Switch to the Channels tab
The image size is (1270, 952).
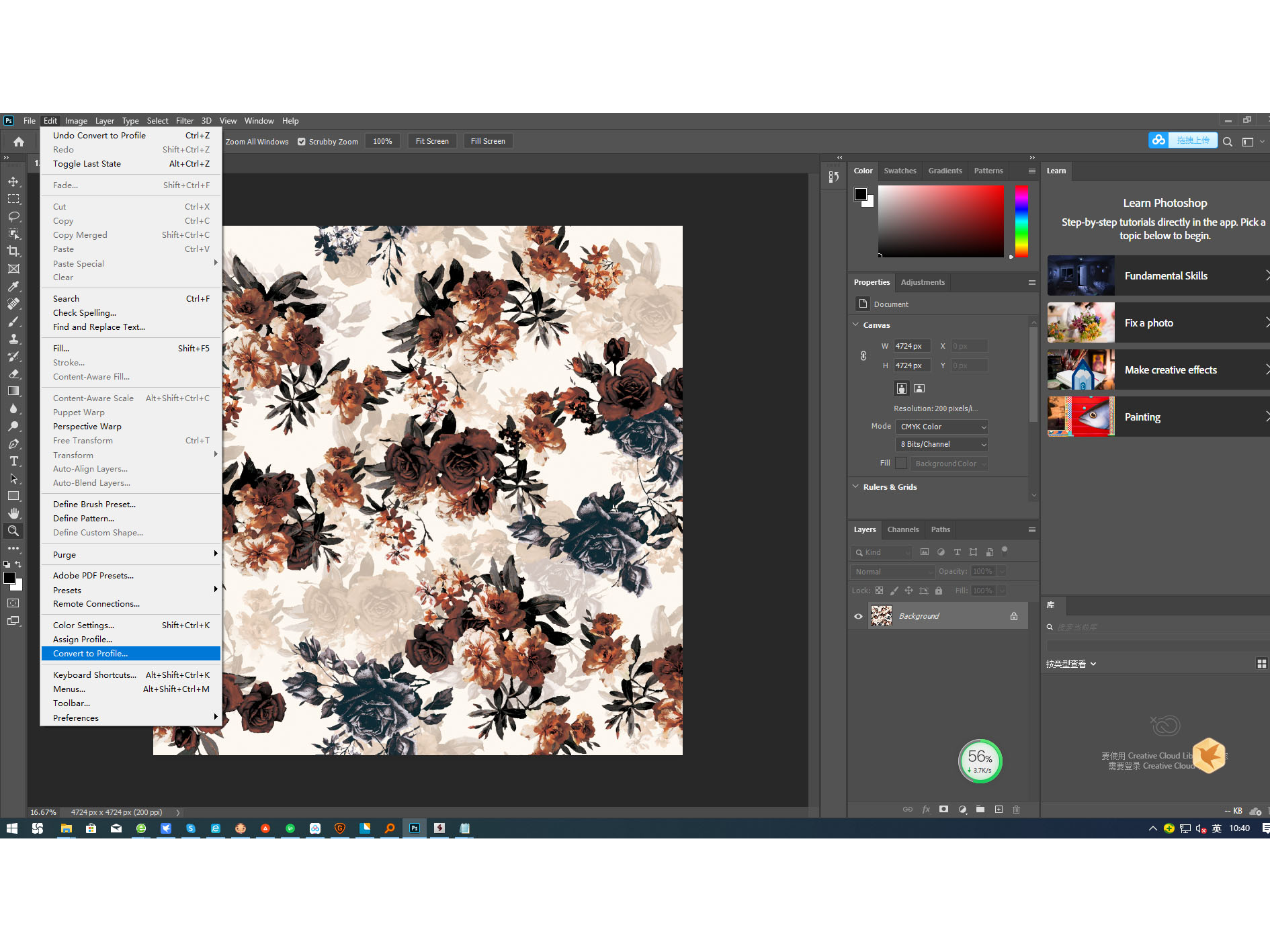click(x=902, y=529)
